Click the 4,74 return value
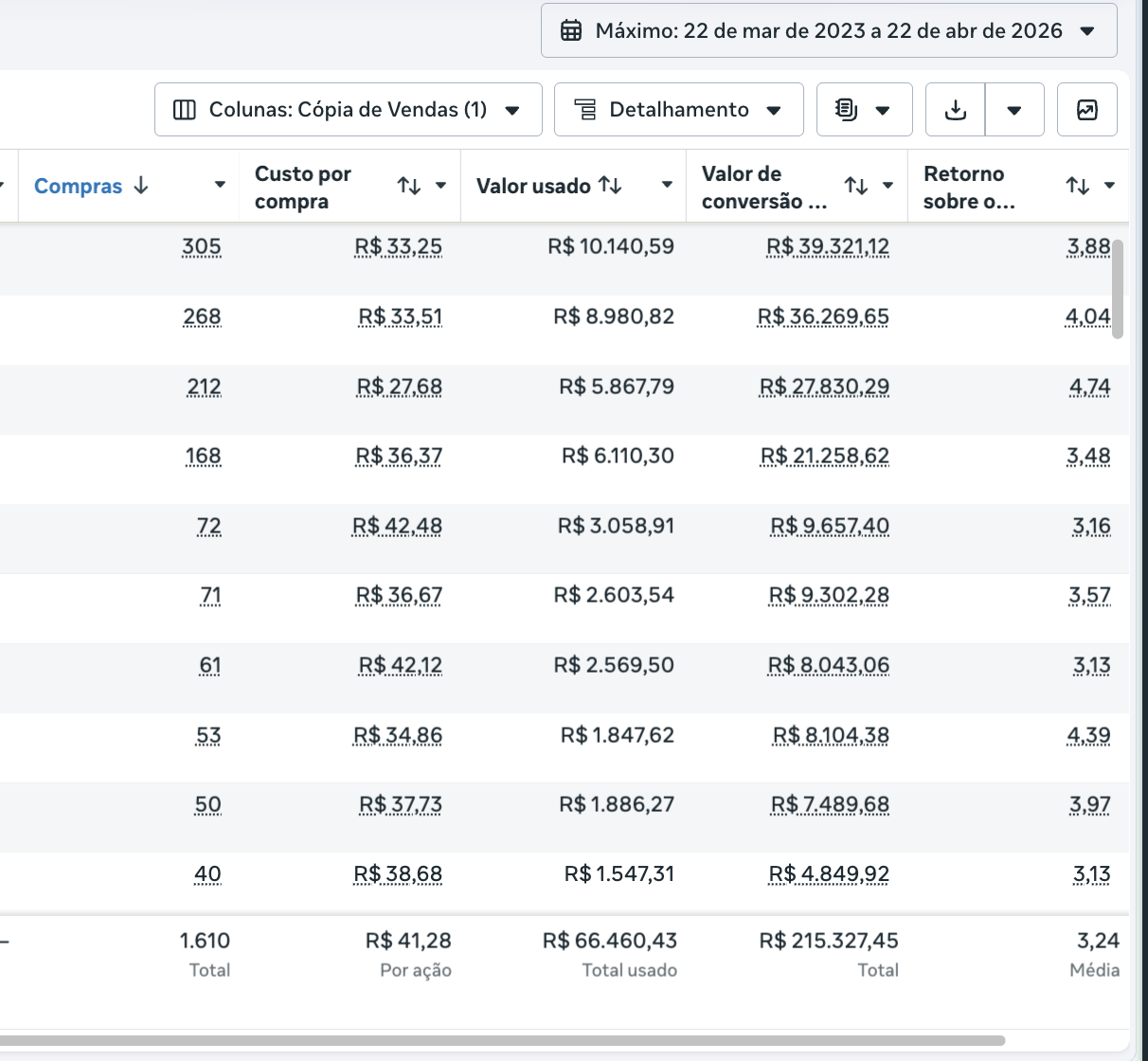The width and height of the screenshot is (1148, 1061). click(x=1089, y=387)
